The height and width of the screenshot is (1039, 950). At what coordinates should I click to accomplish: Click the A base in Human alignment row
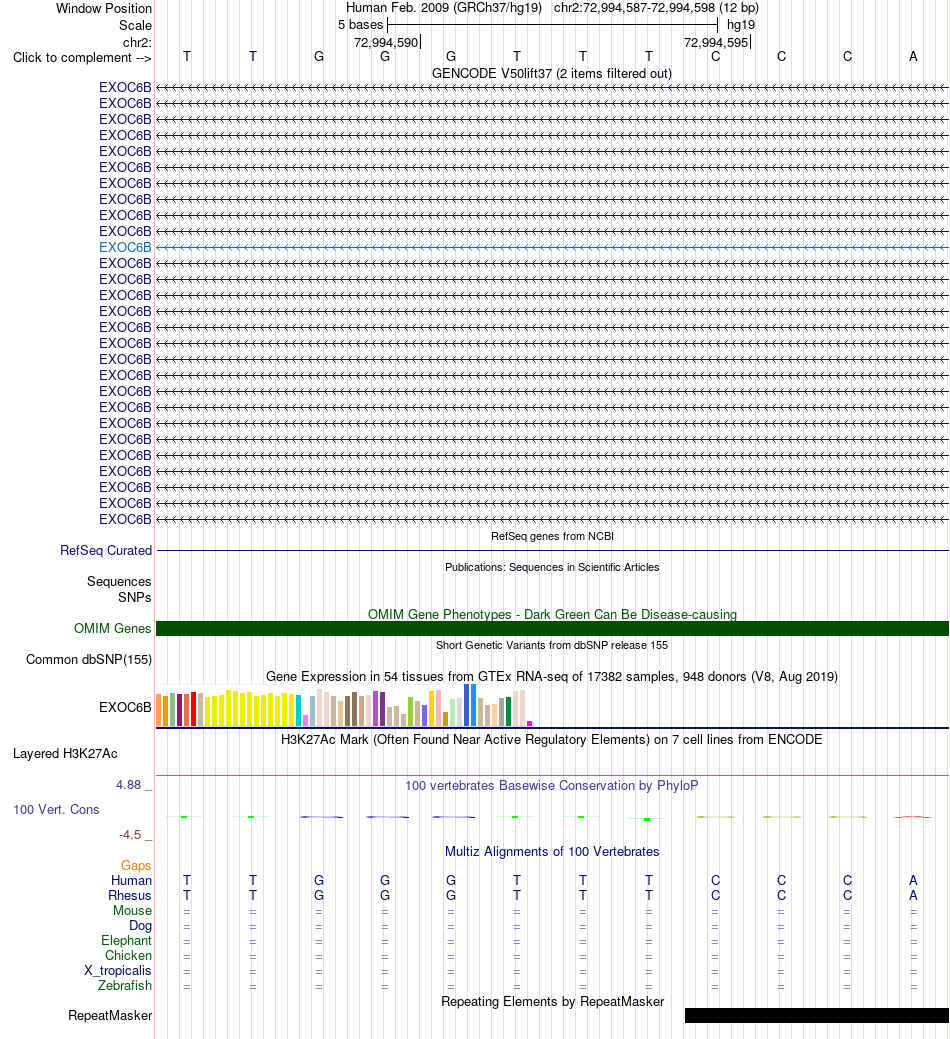913,880
